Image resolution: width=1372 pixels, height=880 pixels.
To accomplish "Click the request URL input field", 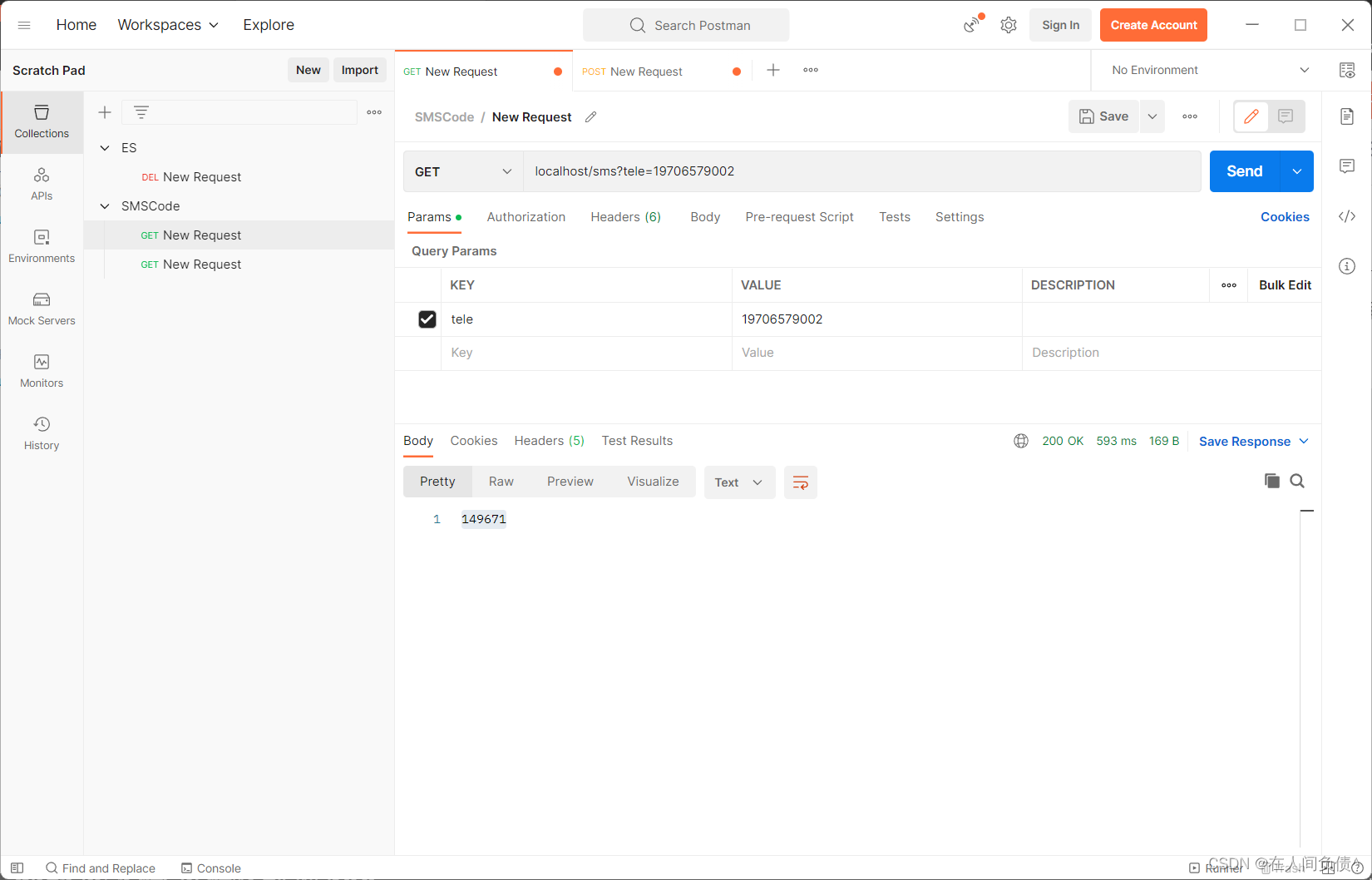I will click(861, 171).
